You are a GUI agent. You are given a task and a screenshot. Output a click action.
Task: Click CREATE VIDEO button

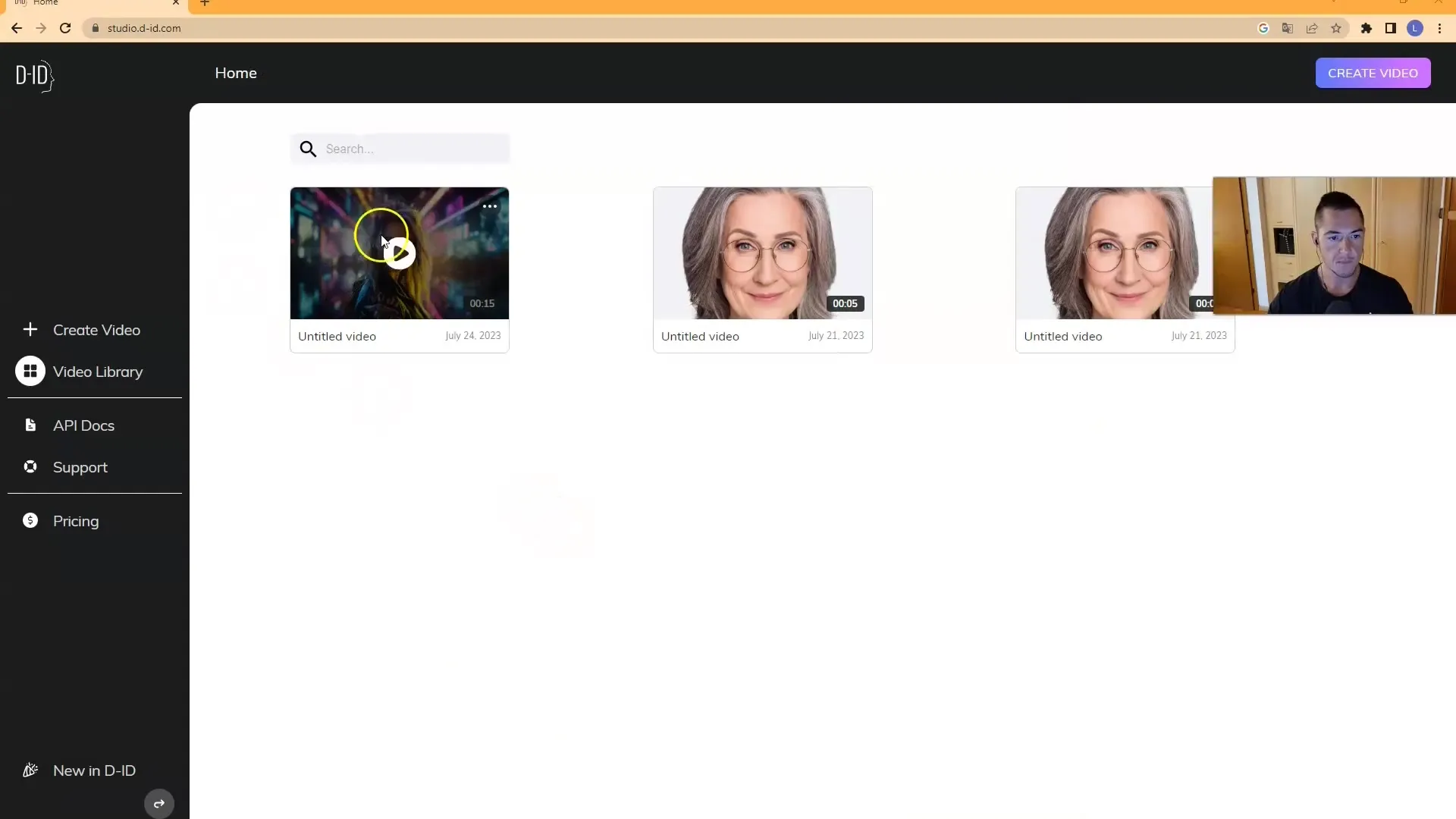pos(1373,72)
